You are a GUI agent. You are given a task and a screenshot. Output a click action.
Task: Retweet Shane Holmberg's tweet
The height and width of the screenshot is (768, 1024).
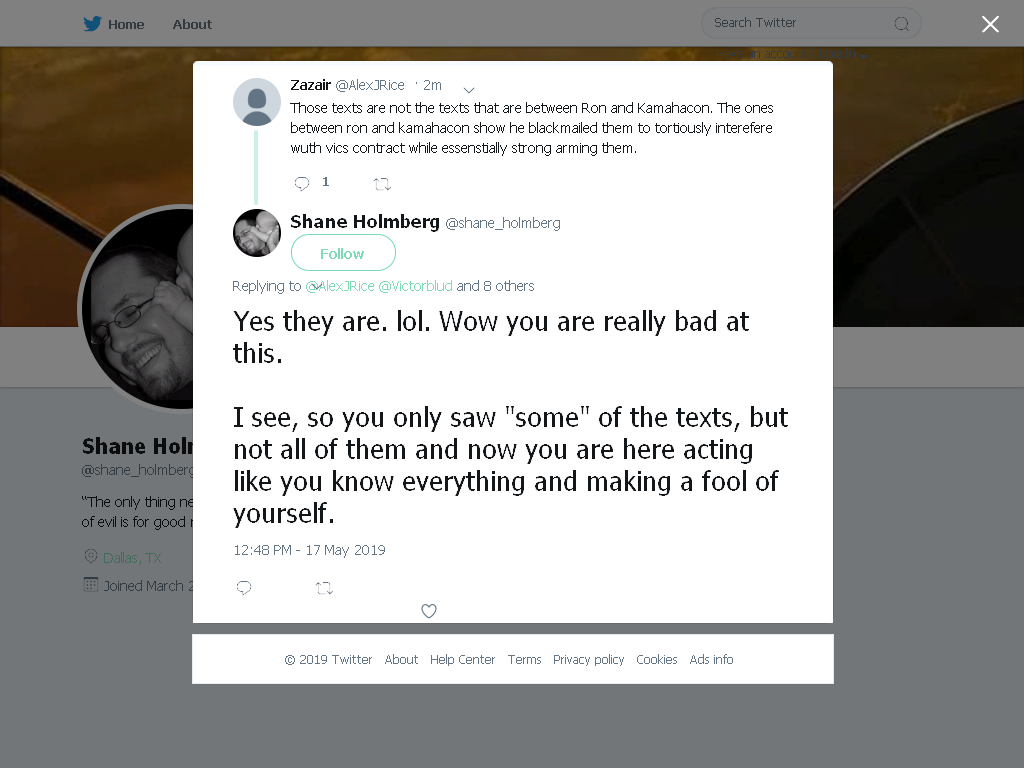pyautogui.click(x=325, y=588)
